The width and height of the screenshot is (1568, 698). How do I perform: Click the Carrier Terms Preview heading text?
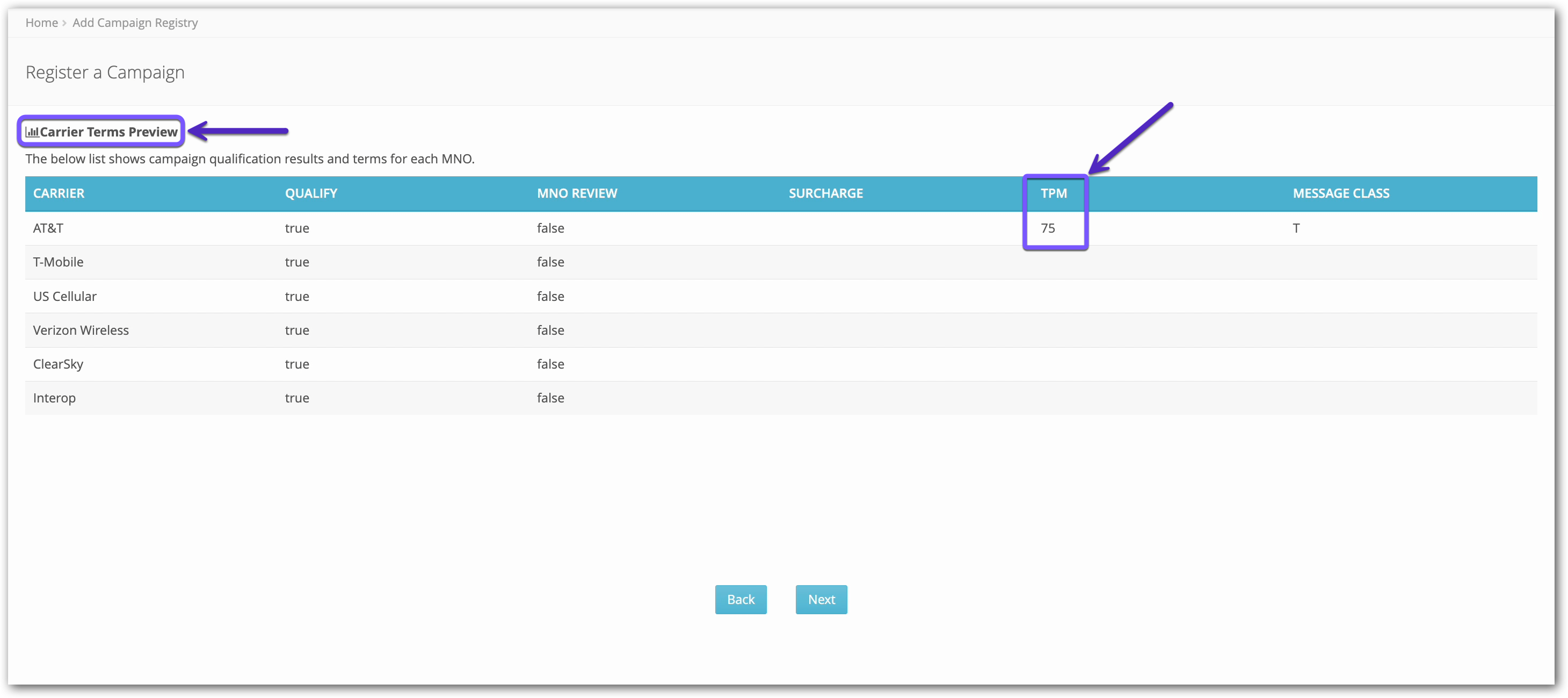click(108, 132)
